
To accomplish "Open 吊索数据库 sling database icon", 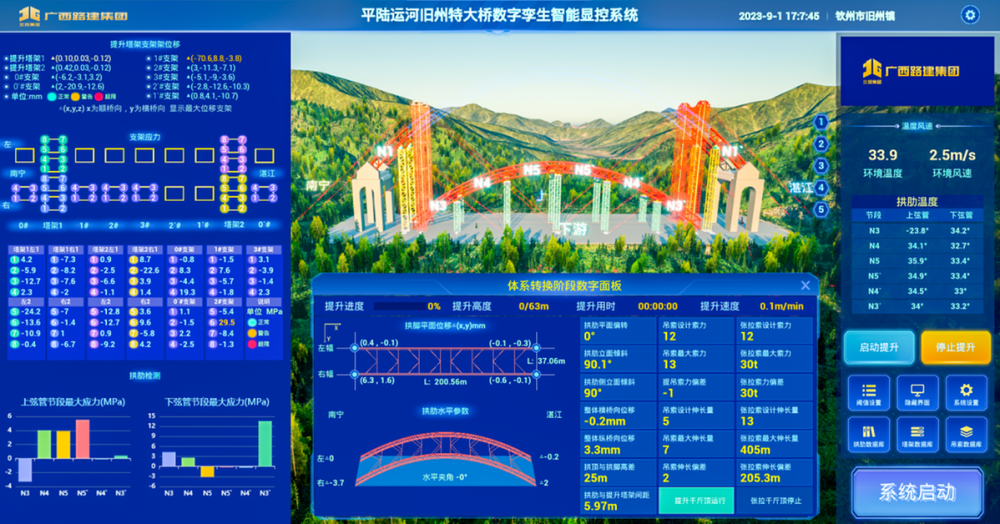I will (966, 434).
